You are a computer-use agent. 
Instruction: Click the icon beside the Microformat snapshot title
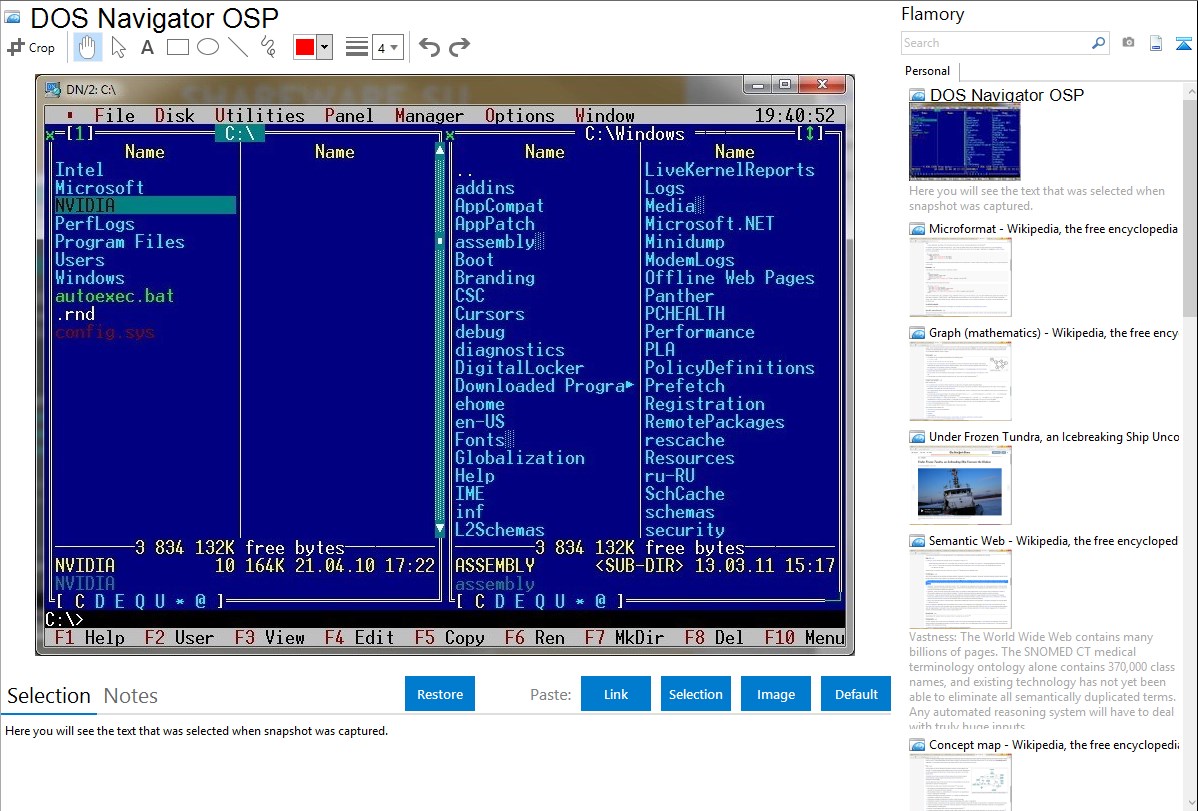[x=917, y=229]
